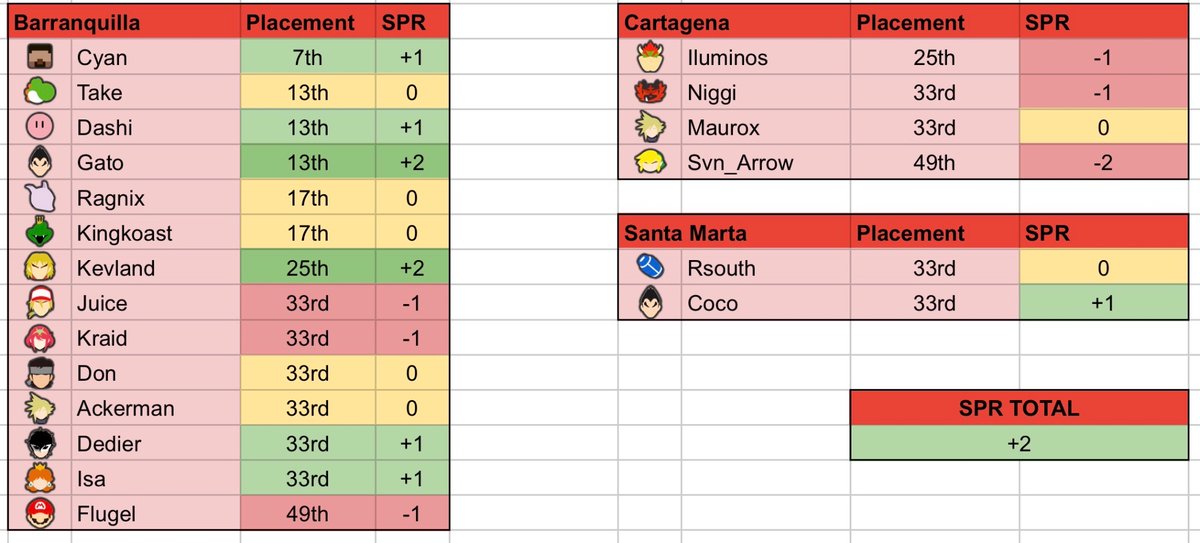The height and width of the screenshot is (543, 1200).
Task: Select the Cartagena header cell
Action: (735, 23)
